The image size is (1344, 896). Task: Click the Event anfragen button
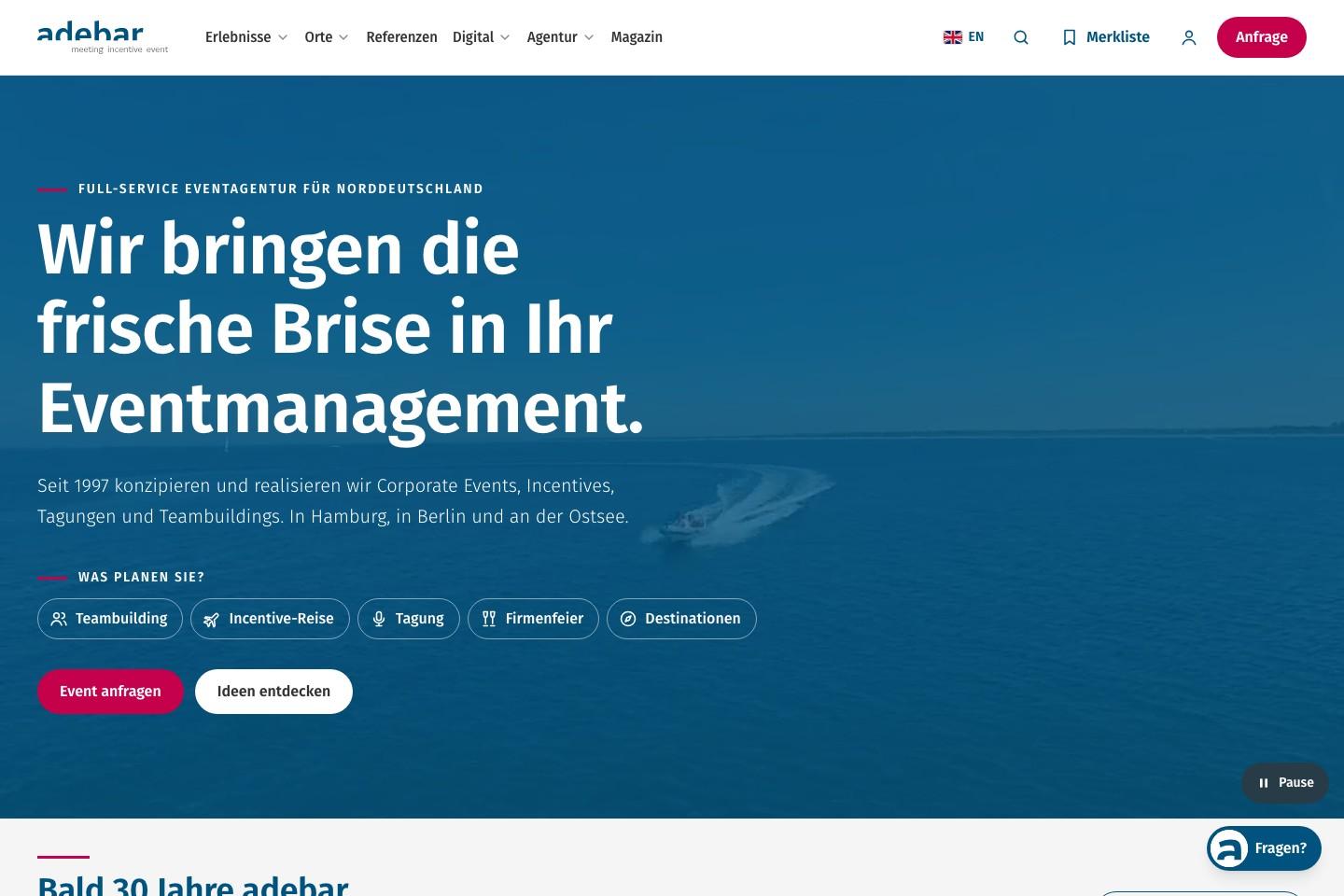(110, 692)
